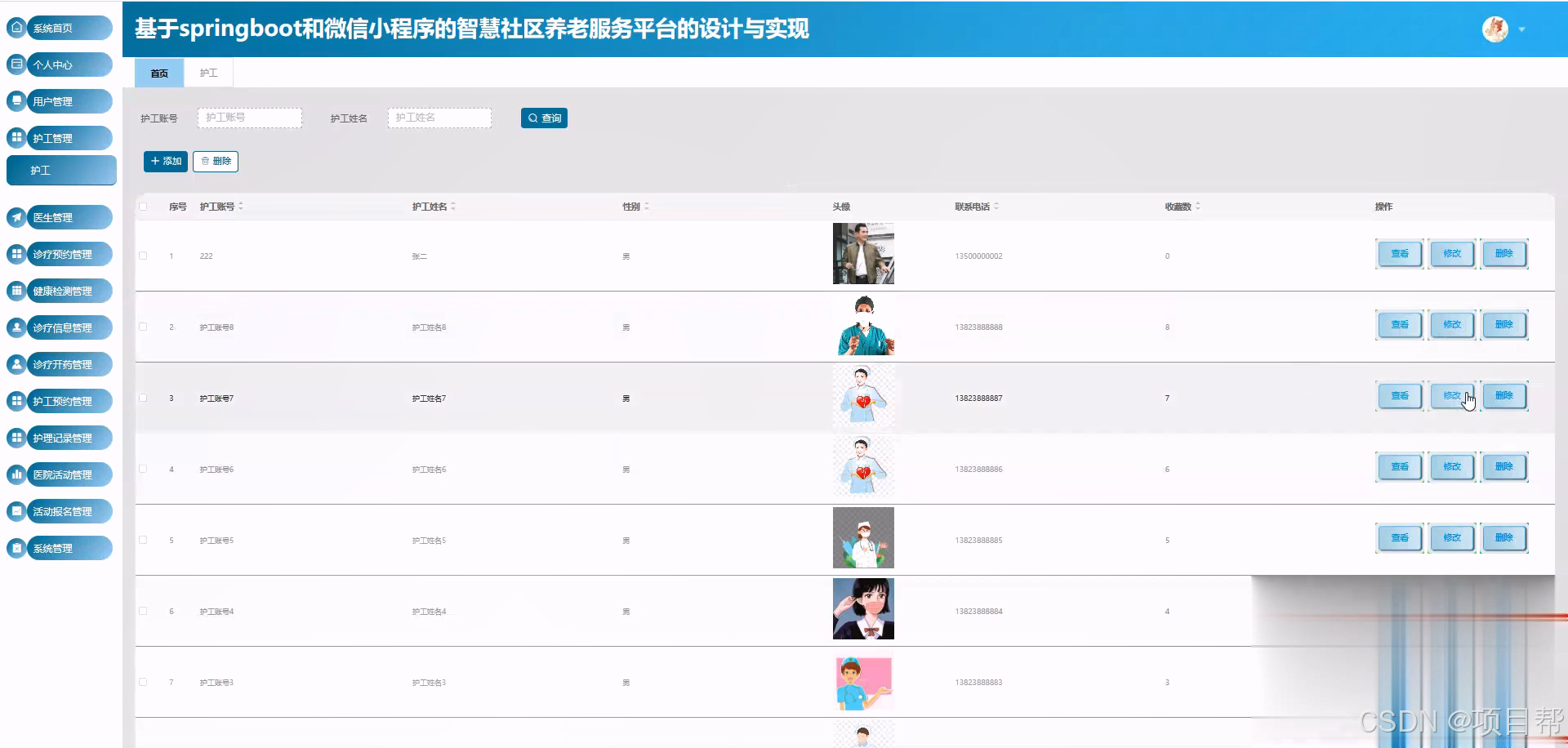Viewport: 1568px width, 748px height.
Task: Sort by 护工账号 column arrows
Action: click(x=241, y=207)
